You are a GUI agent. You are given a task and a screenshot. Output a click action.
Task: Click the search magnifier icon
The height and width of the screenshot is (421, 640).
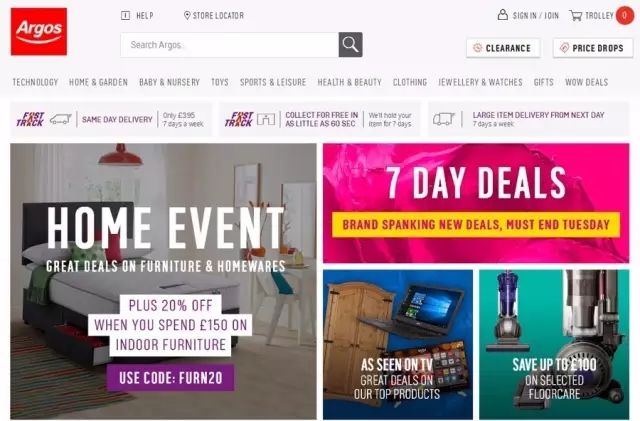(x=350, y=45)
